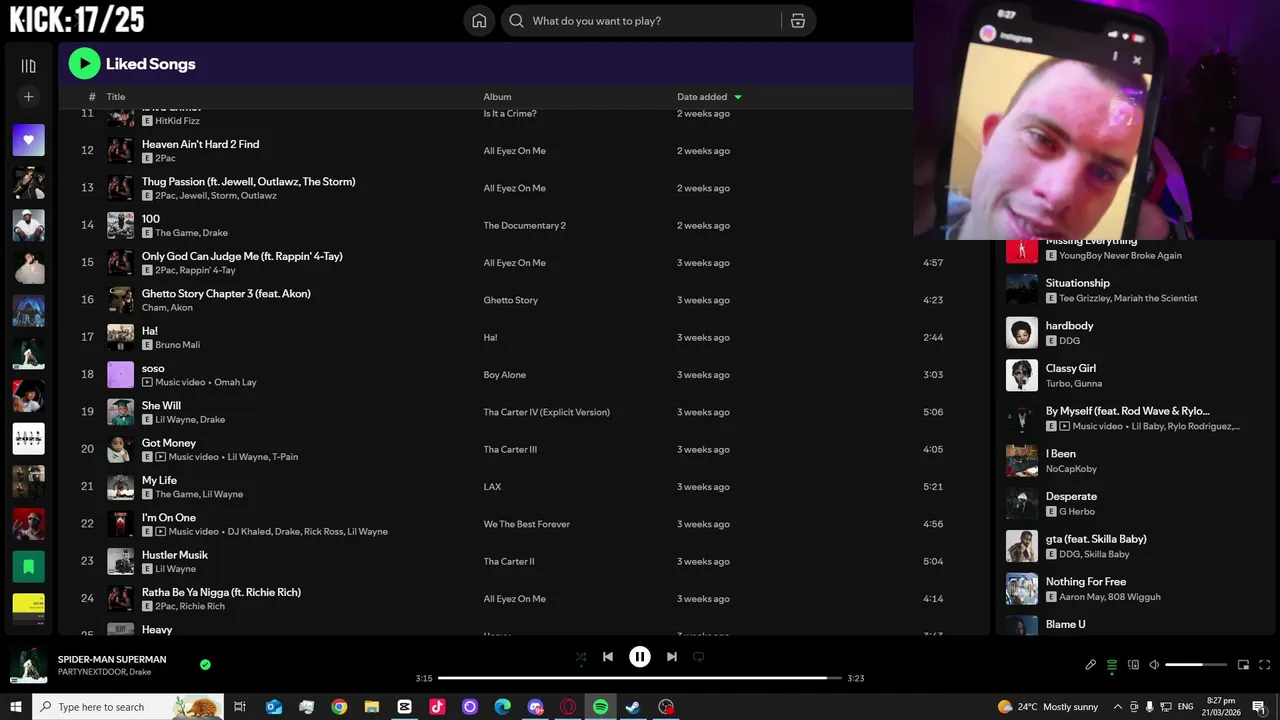Skip to next track
1280x720 pixels.
pos(672,657)
